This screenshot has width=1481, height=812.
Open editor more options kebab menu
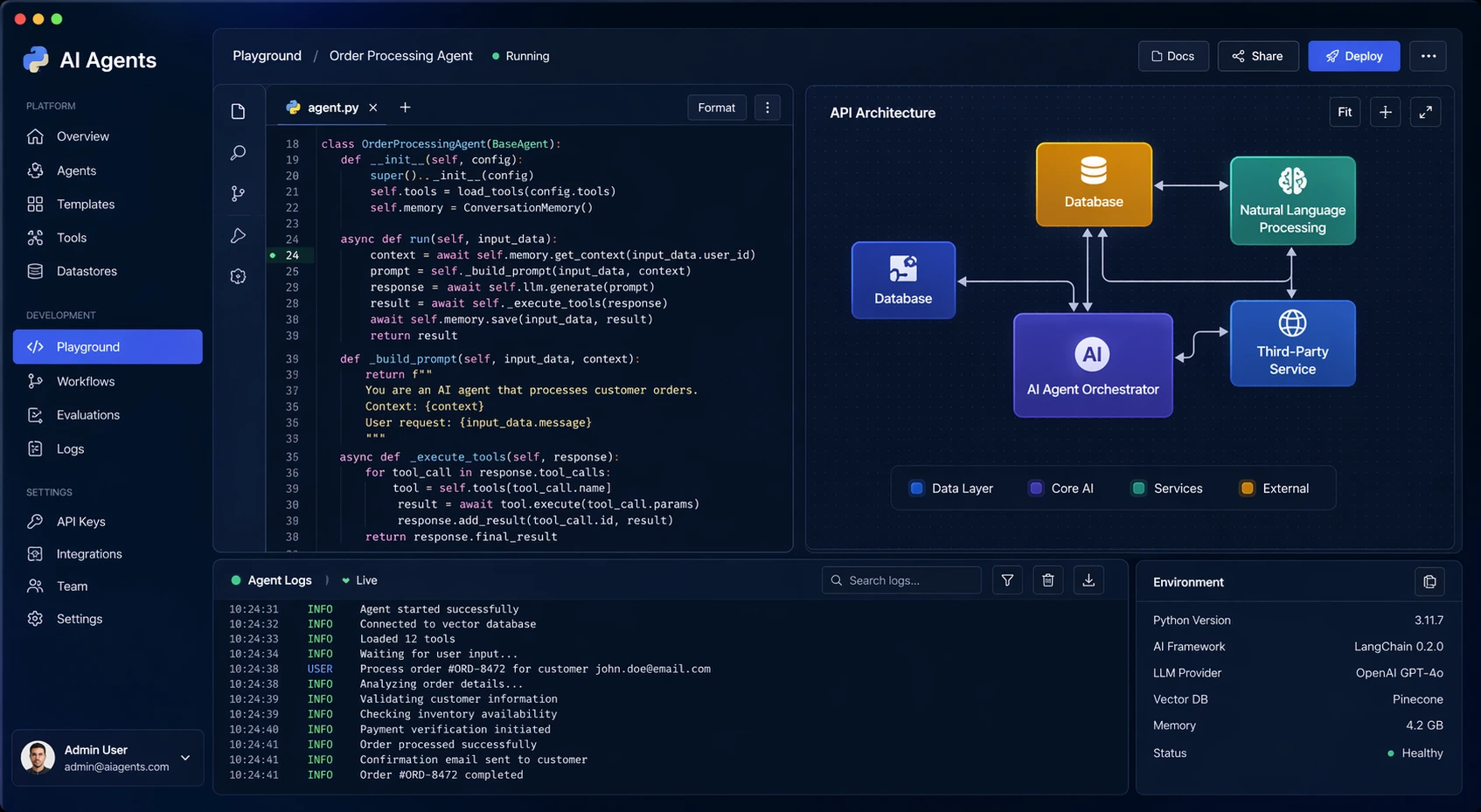768,108
